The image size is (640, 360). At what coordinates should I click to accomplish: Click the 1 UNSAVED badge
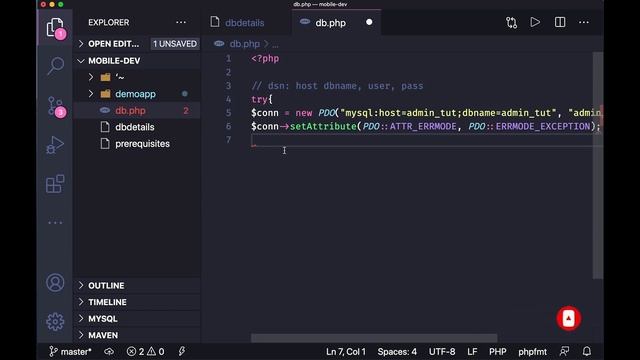pyautogui.click(x=175, y=44)
